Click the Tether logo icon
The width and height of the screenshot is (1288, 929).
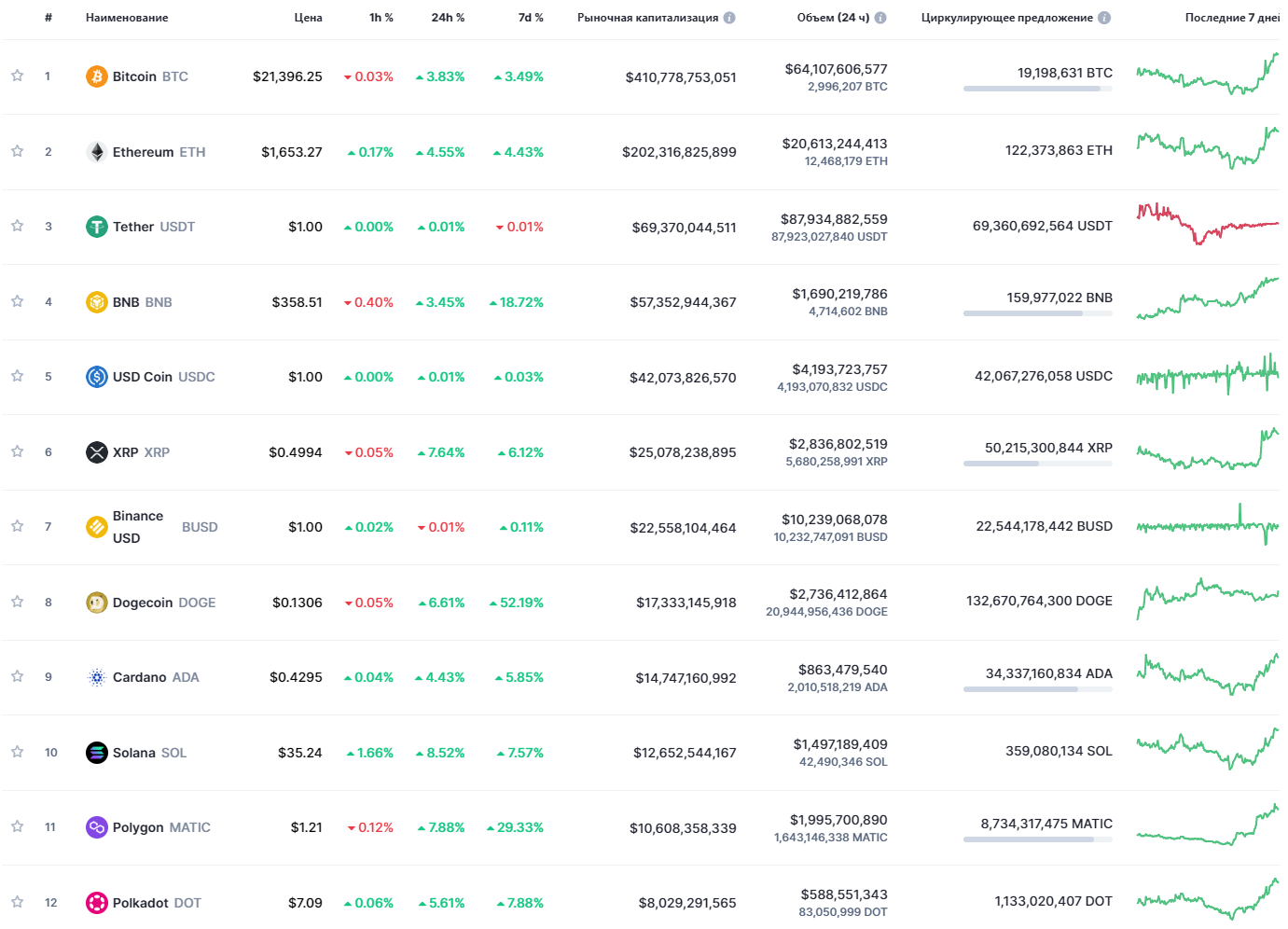[97, 227]
